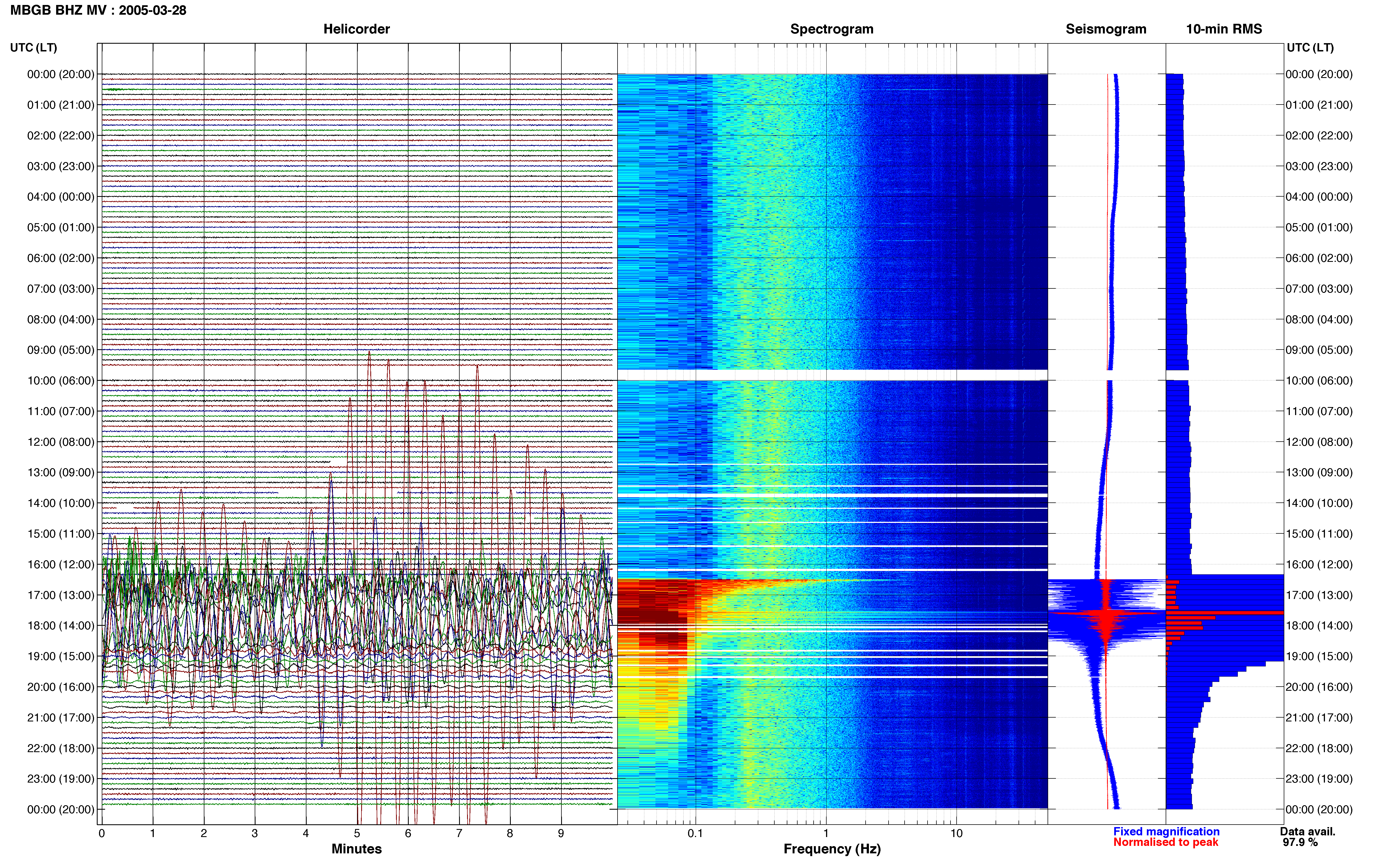Image resolution: width=1388 pixels, height=868 pixels.
Task: Click '17:00 (13:00)' on the Helicorder time axis
Action: coord(61,595)
